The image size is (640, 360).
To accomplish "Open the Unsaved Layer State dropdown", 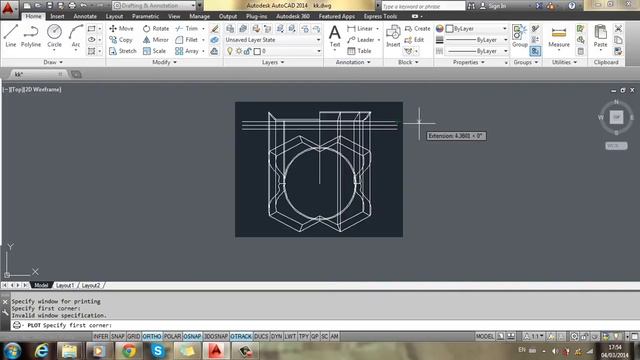I will click(x=273, y=40).
